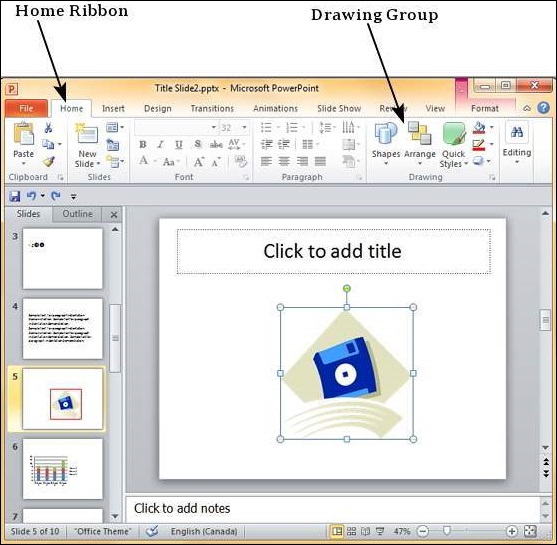
Task: Undo the last action
Action: coord(31,196)
